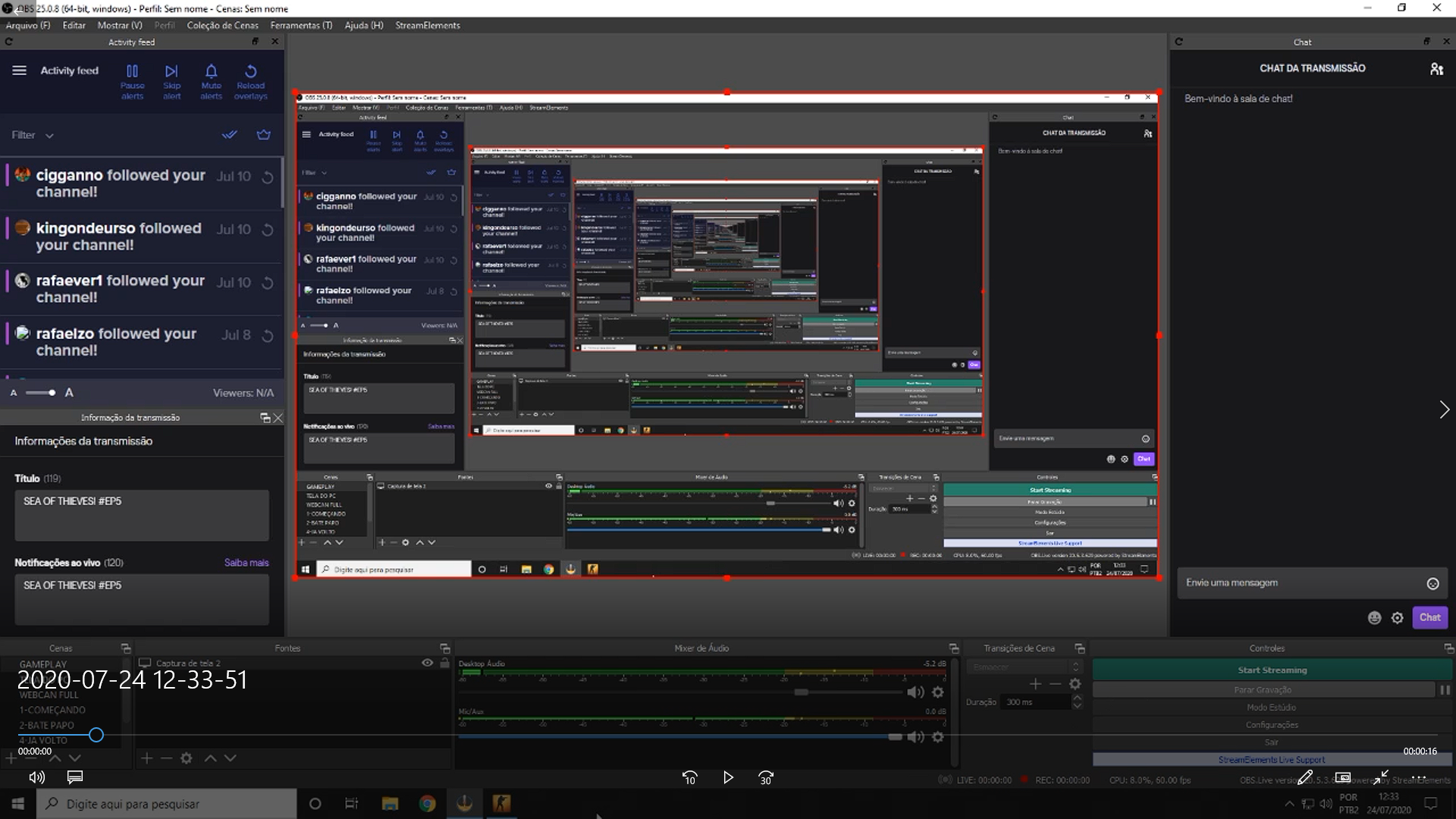The image size is (1456, 819).
Task: Toggle video player volume mute
Action: [36, 777]
